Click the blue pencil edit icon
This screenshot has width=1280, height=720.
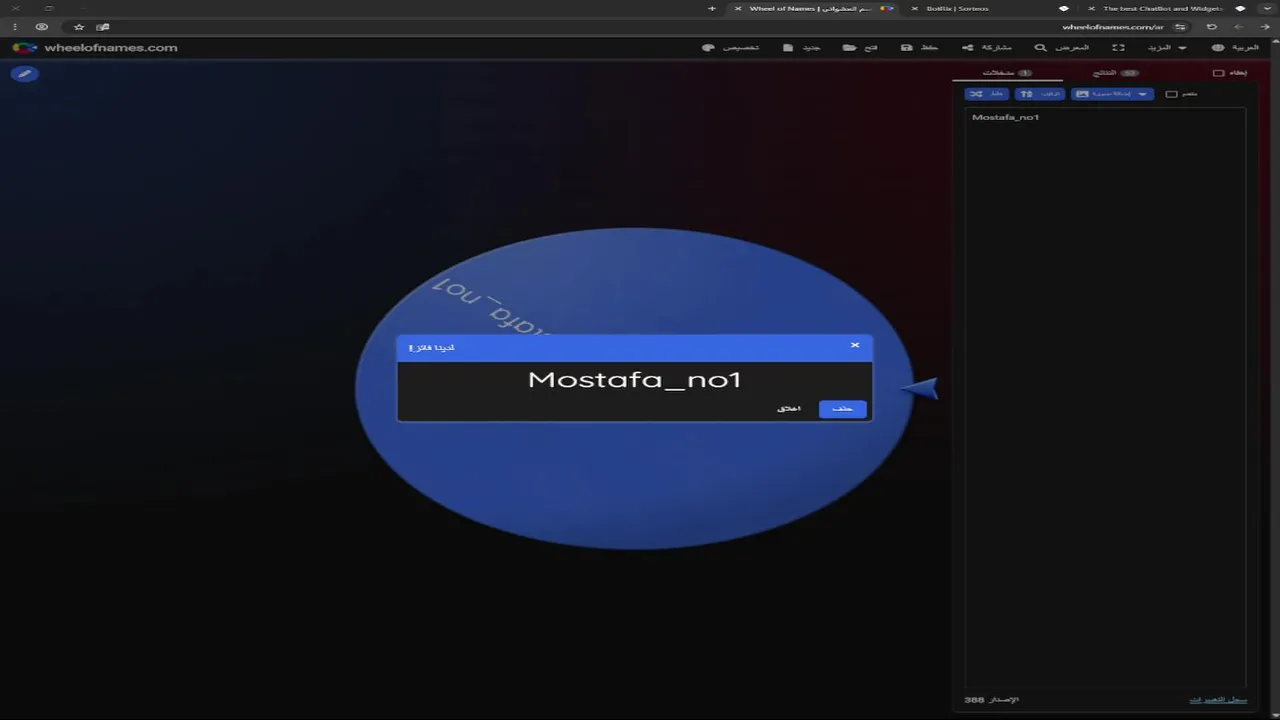25,73
